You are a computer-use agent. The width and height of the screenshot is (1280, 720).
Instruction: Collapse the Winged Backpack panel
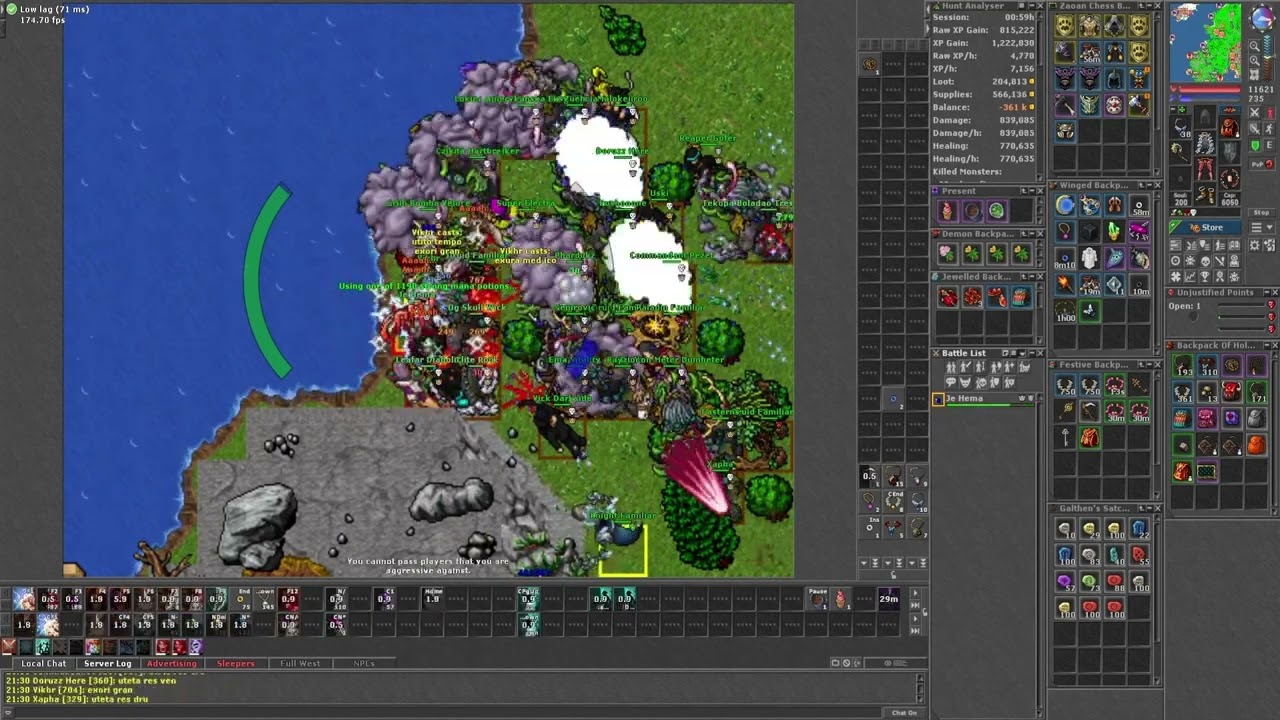pos(1150,185)
